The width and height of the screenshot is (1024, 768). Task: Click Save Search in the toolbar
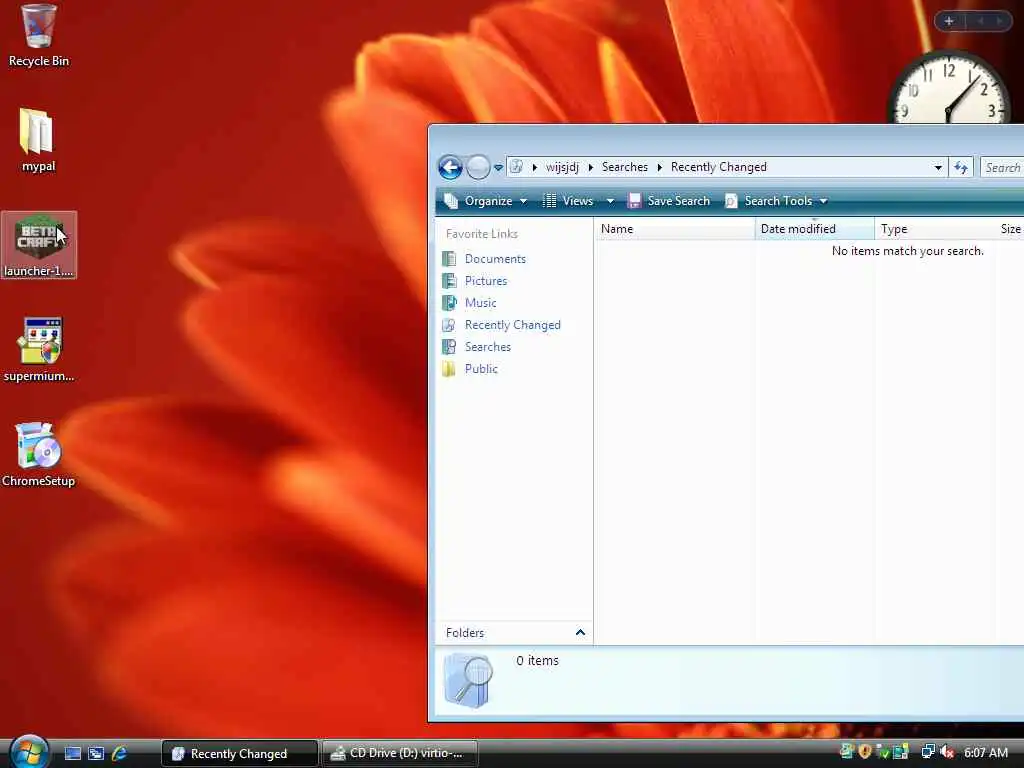click(x=668, y=201)
